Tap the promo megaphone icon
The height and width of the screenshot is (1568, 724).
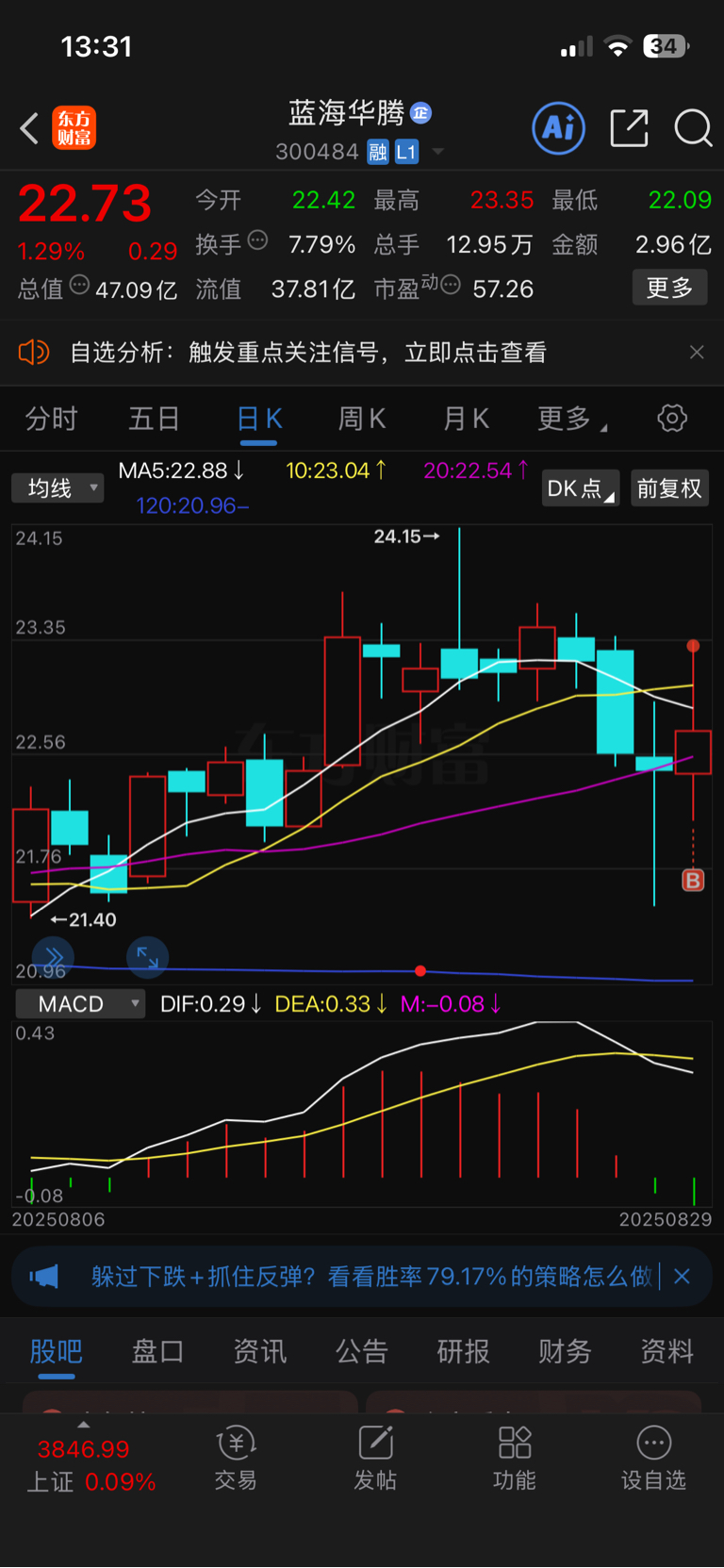tap(43, 1277)
